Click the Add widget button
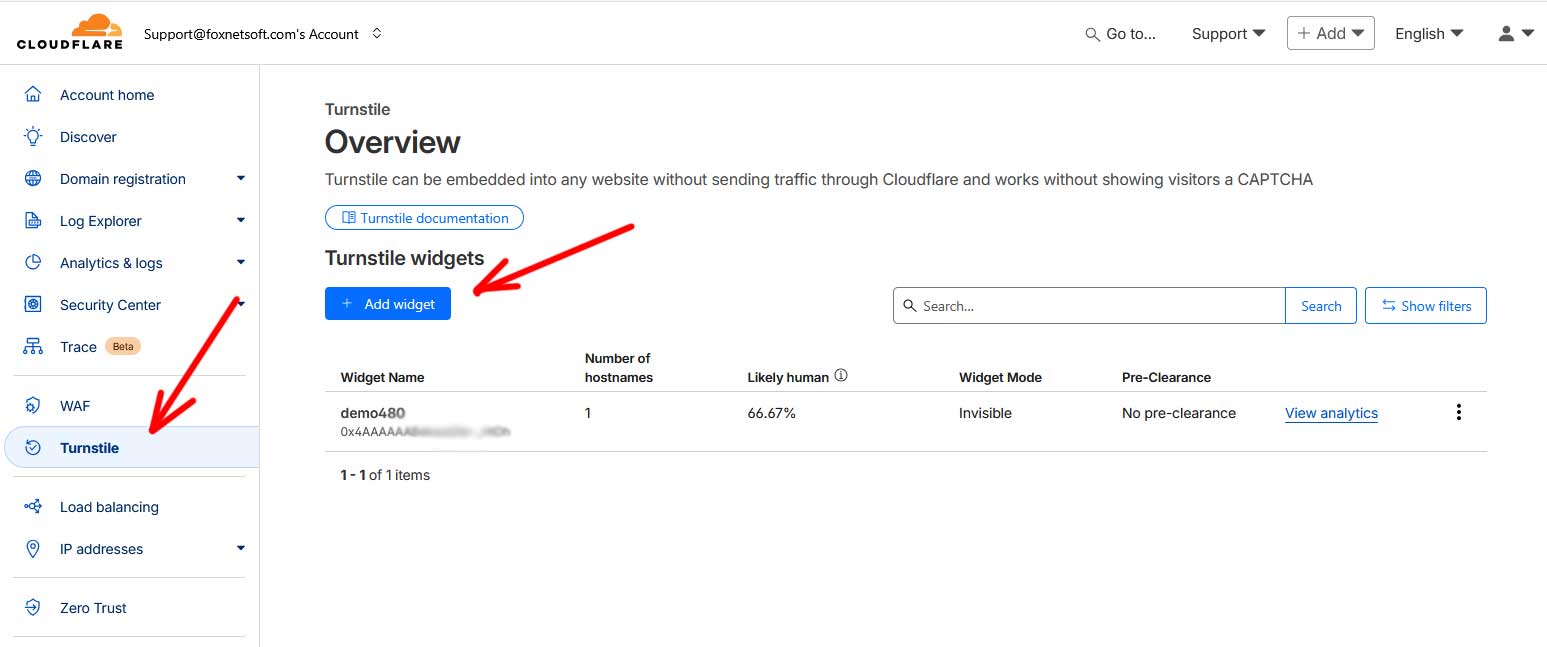This screenshot has width=1547, height=647. pos(388,304)
